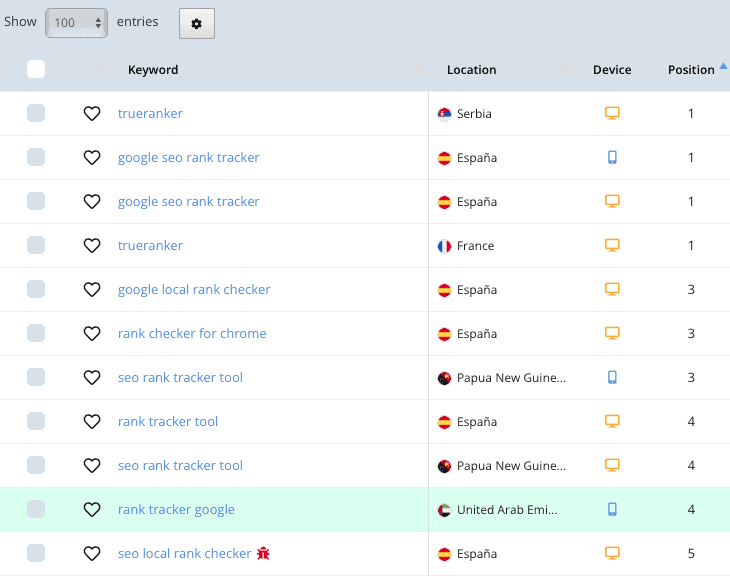Screen dimensions: 730x576
Task: Open the table settings gear button
Action: pos(196,23)
